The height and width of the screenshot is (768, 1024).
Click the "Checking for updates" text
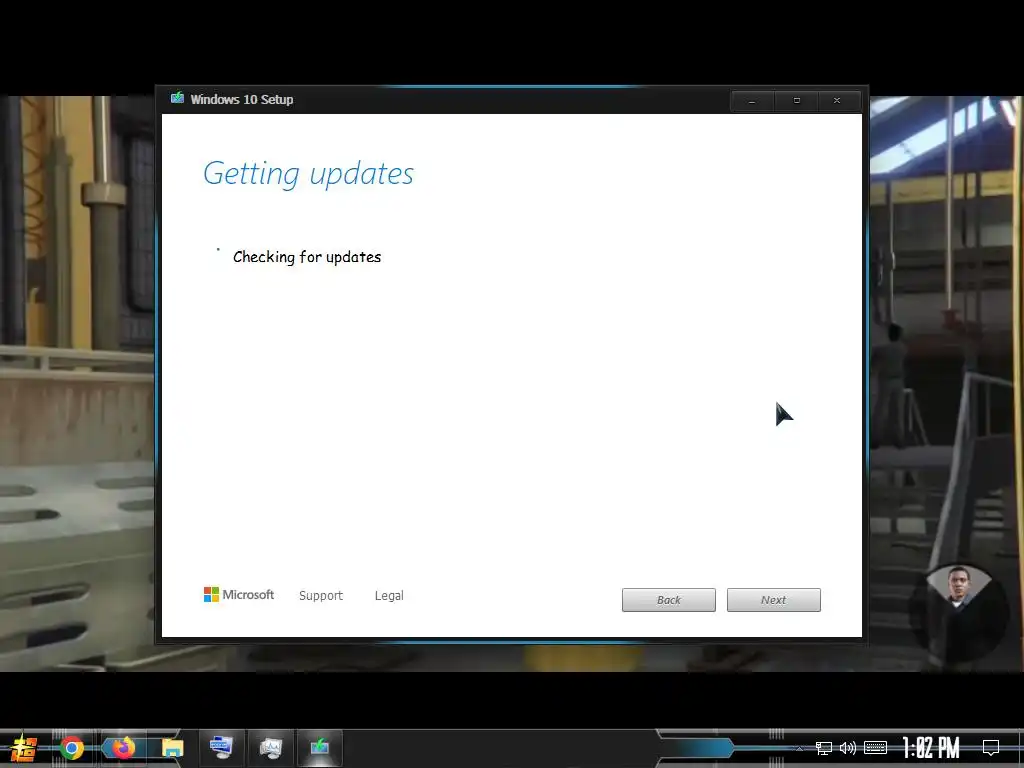coord(307,257)
